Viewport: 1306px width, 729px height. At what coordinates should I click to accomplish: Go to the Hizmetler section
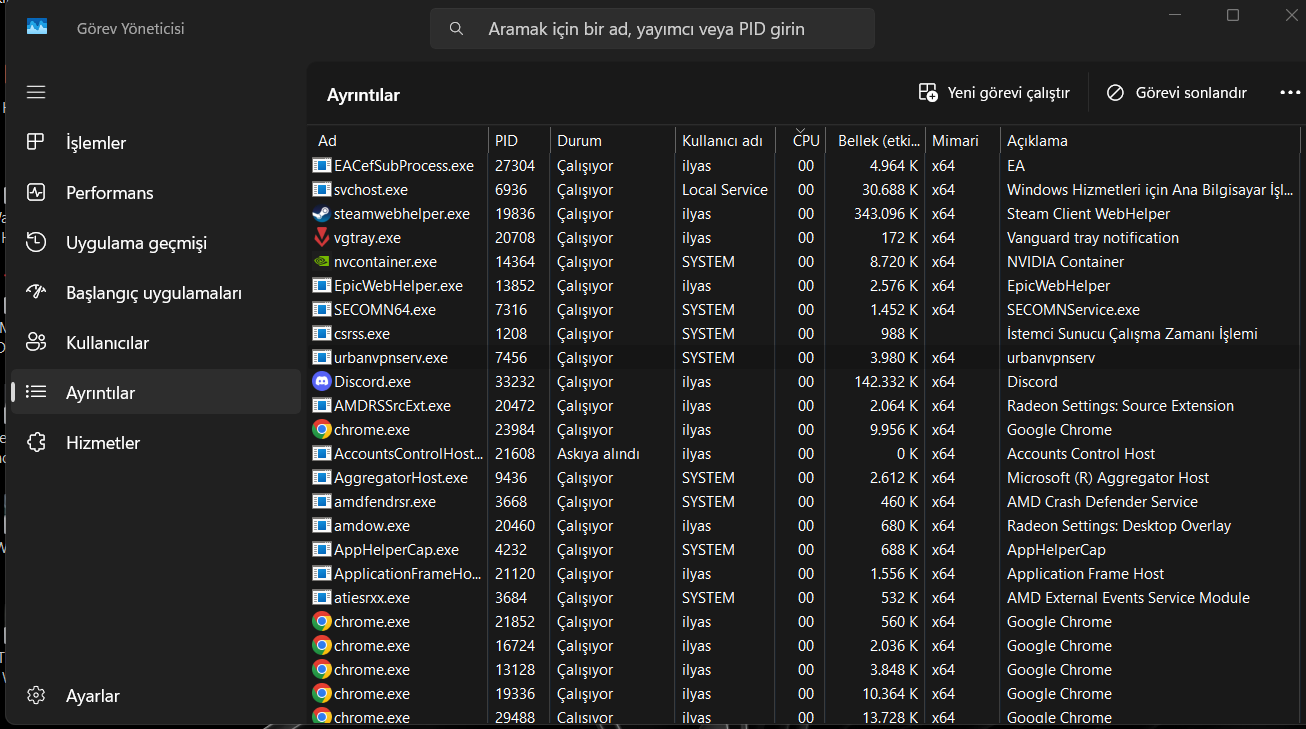(x=156, y=442)
